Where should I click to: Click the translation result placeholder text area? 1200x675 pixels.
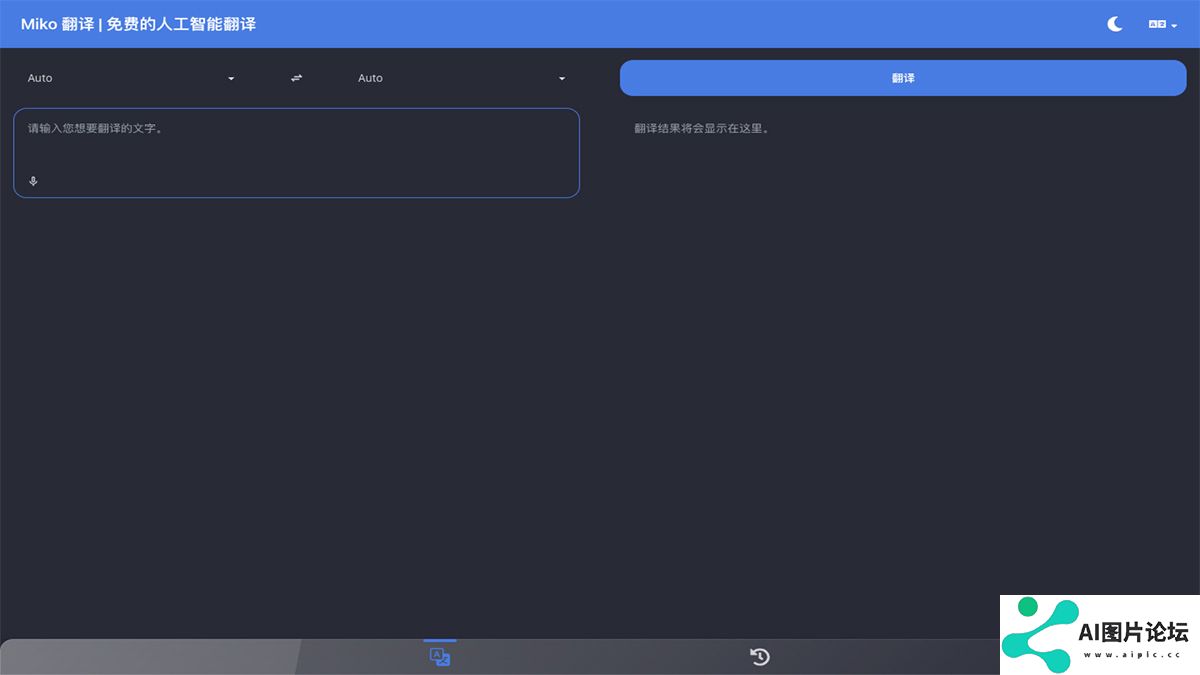(702, 128)
